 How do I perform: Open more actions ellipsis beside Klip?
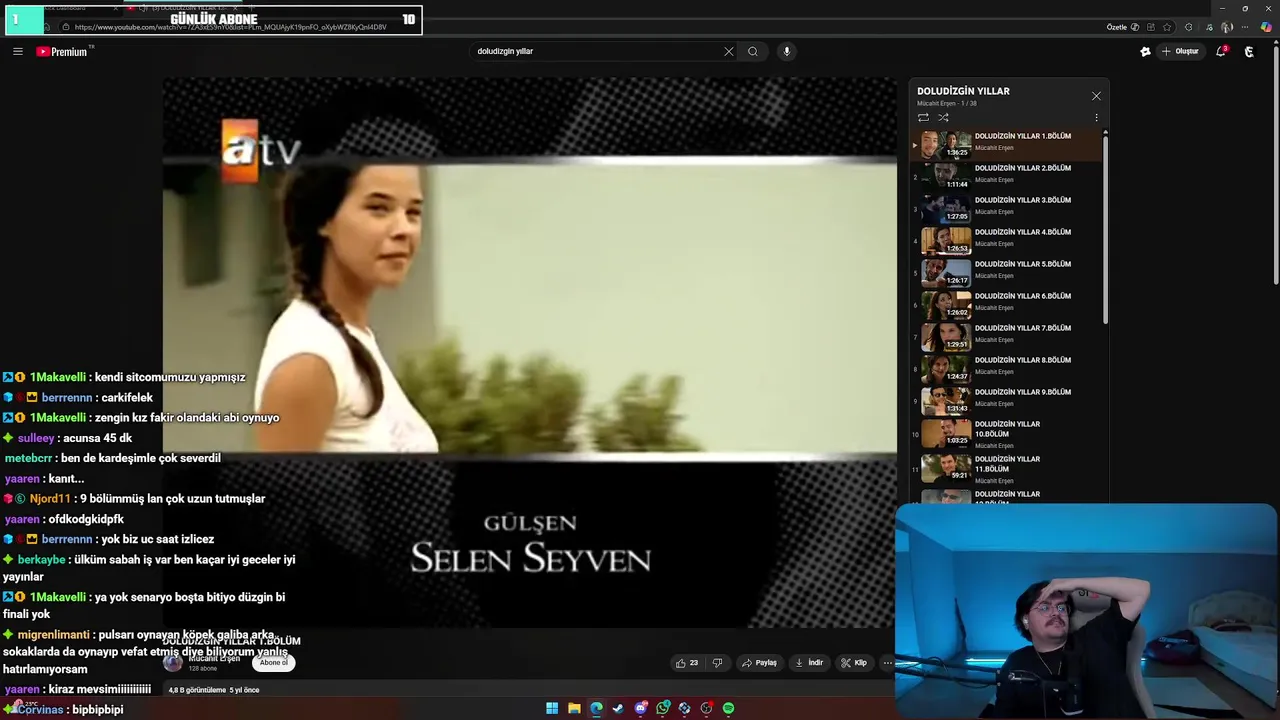click(887, 662)
